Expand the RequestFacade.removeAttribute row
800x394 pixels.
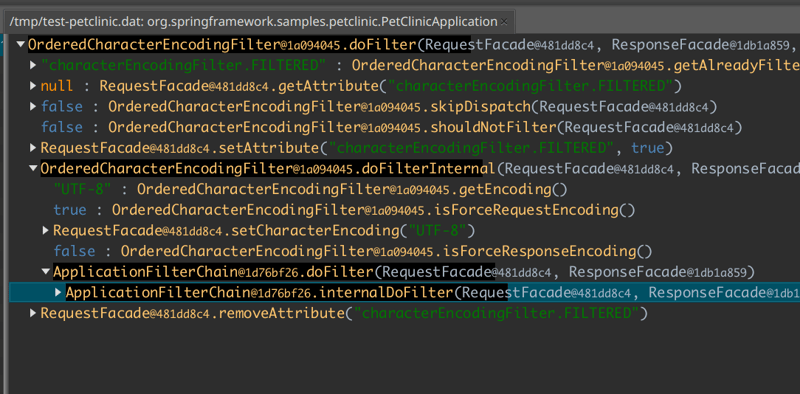point(33,313)
